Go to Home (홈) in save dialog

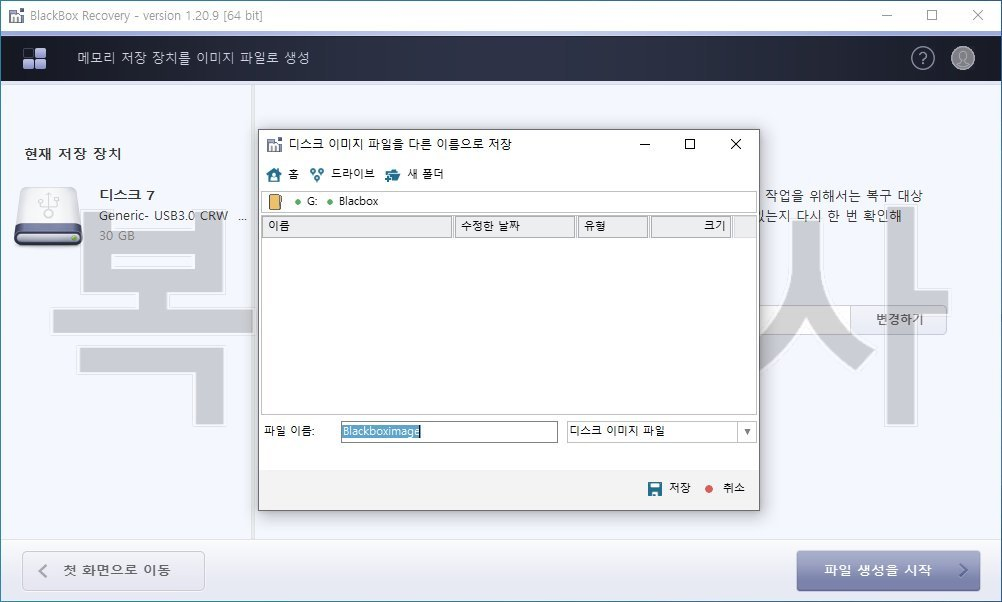282,174
